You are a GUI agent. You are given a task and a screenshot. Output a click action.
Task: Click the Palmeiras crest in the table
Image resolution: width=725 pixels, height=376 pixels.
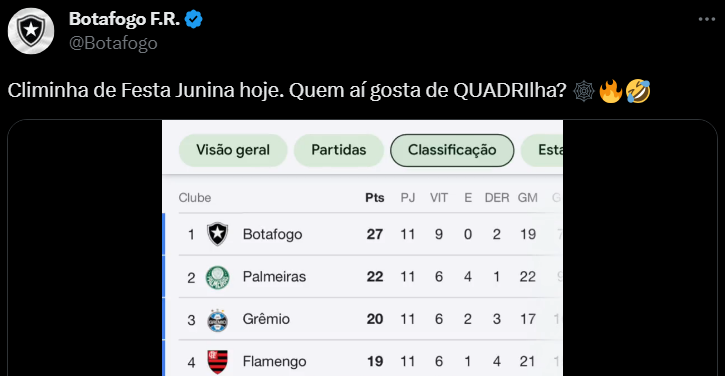pos(217,277)
